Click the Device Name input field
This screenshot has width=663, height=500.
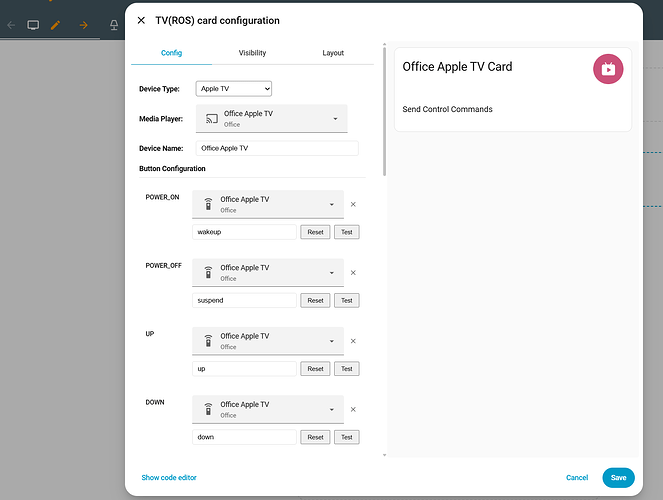pyautogui.click(x=277, y=148)
